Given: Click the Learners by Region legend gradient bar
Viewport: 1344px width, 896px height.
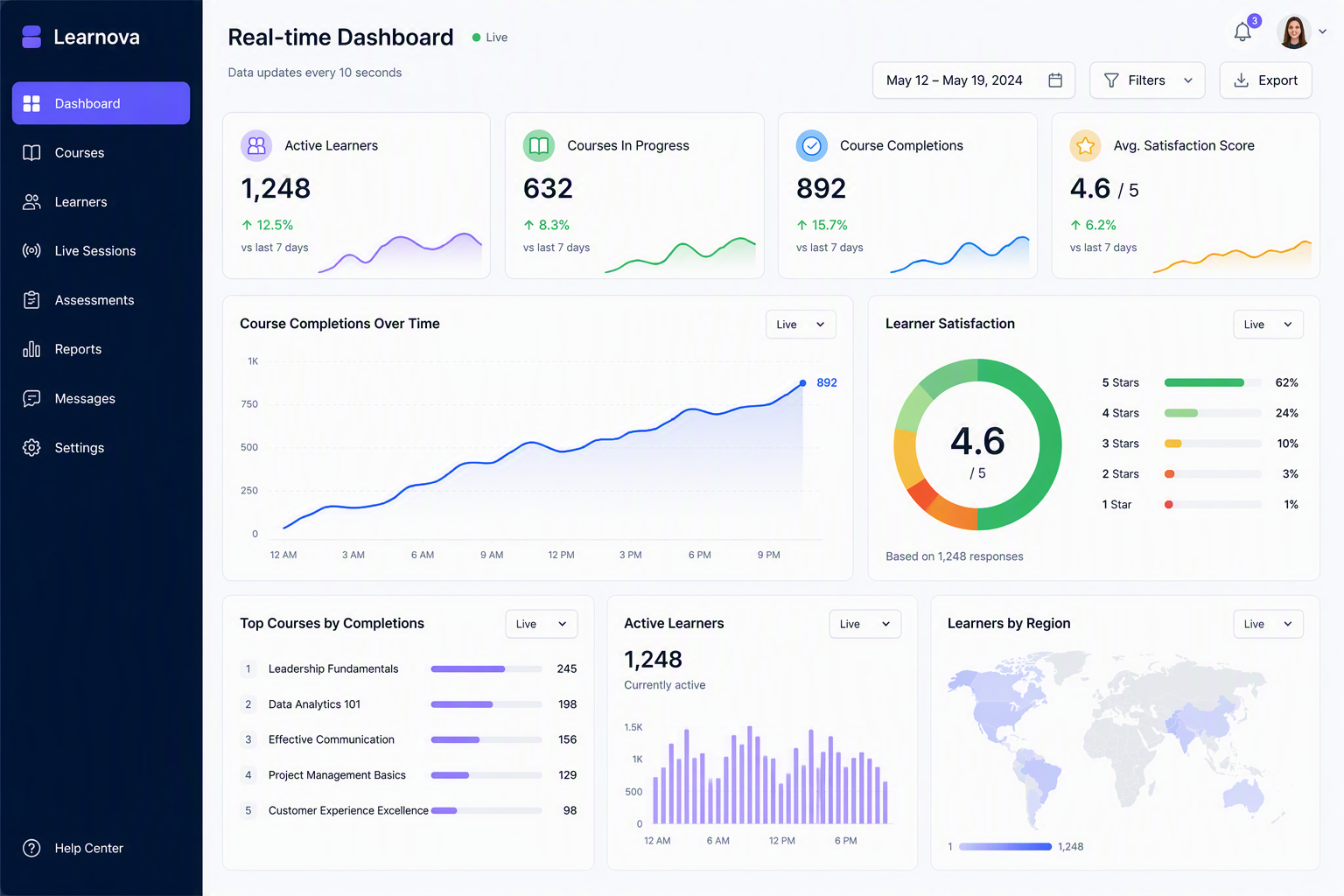Looking at the screenshot, I should [1005, 846].
